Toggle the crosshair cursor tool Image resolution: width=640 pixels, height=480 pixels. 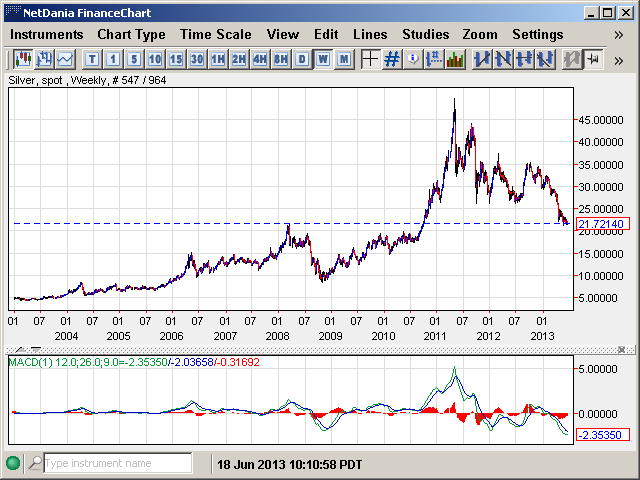[x=370, y=59]
